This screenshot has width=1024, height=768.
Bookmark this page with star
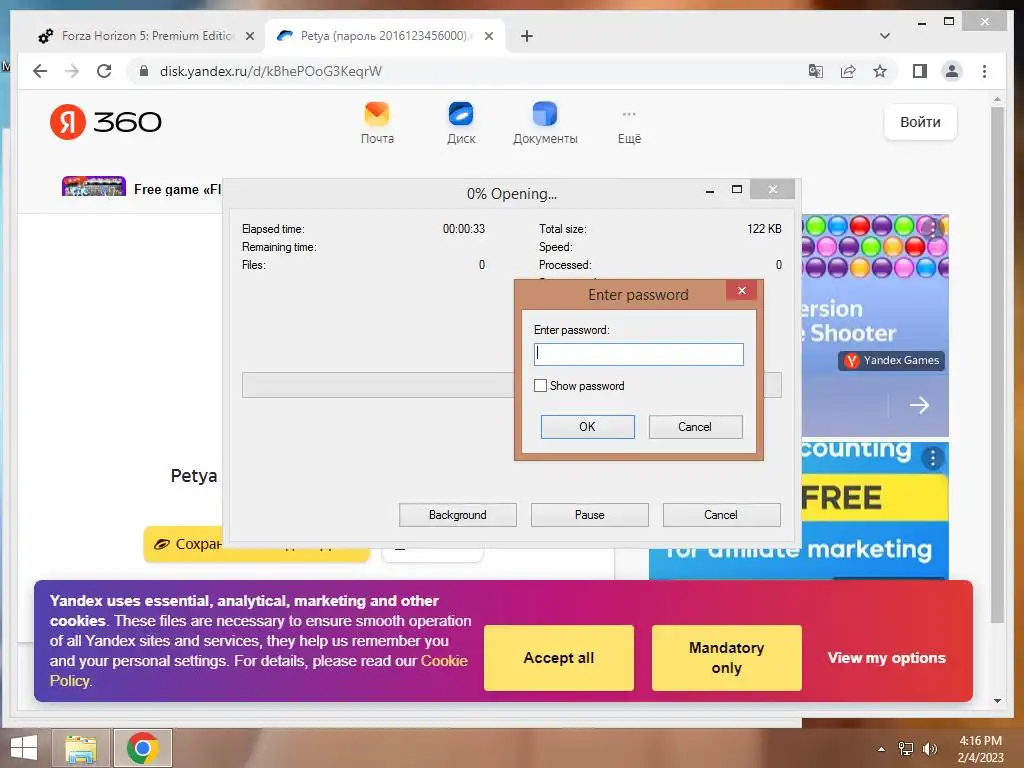point(880,71)
